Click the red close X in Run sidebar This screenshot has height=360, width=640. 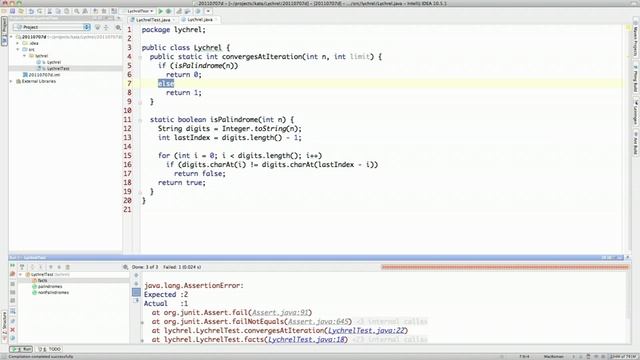13,329
